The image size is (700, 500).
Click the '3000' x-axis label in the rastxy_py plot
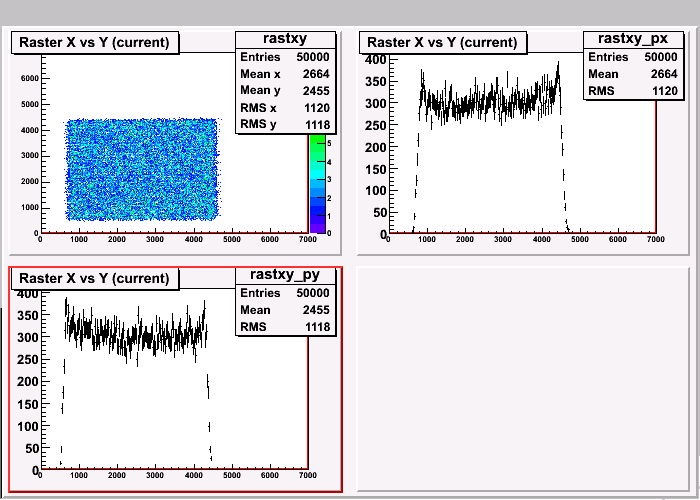(155, 475)
